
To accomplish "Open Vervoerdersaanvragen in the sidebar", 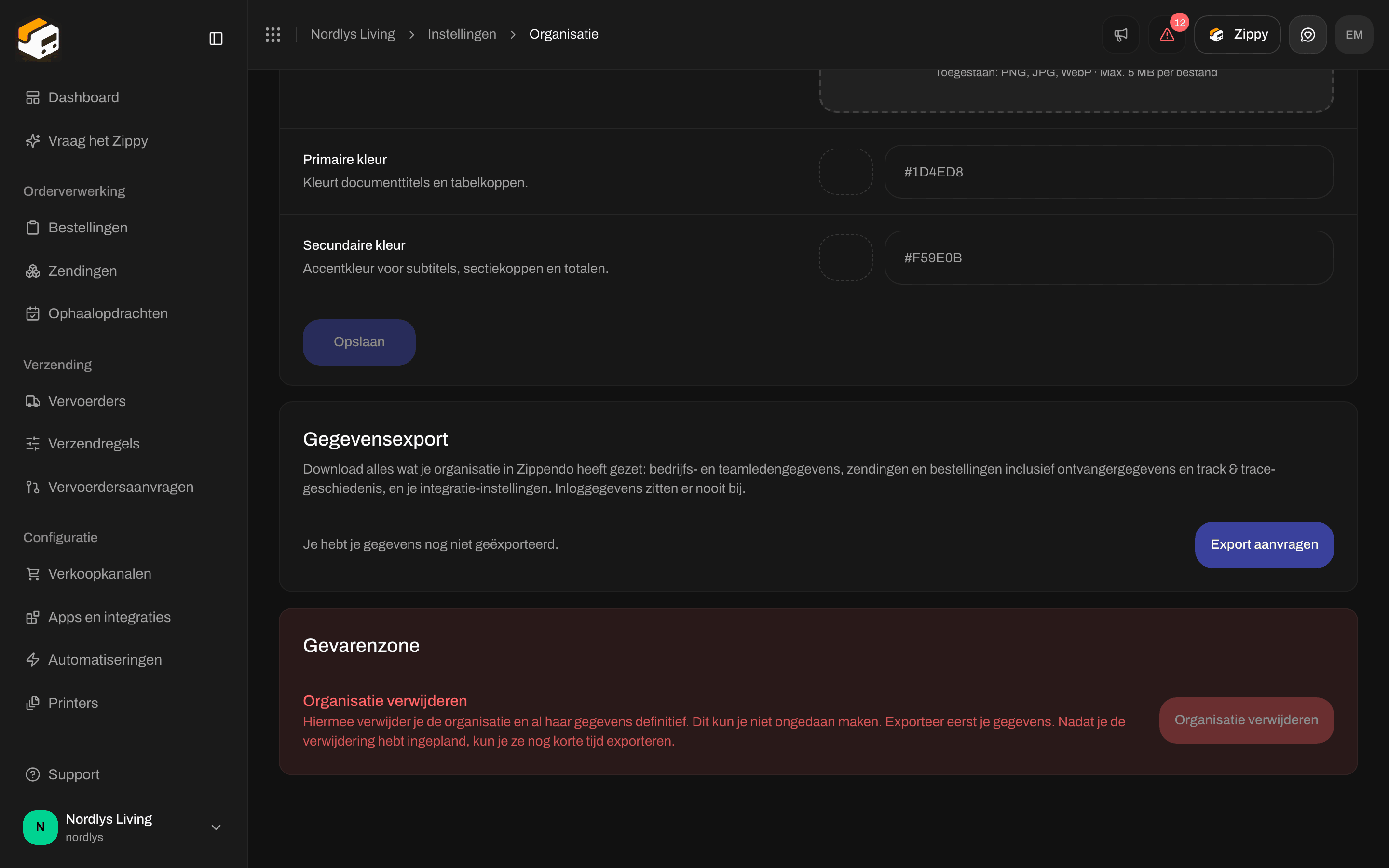I will pyautogui.click(x=123, y=488).
